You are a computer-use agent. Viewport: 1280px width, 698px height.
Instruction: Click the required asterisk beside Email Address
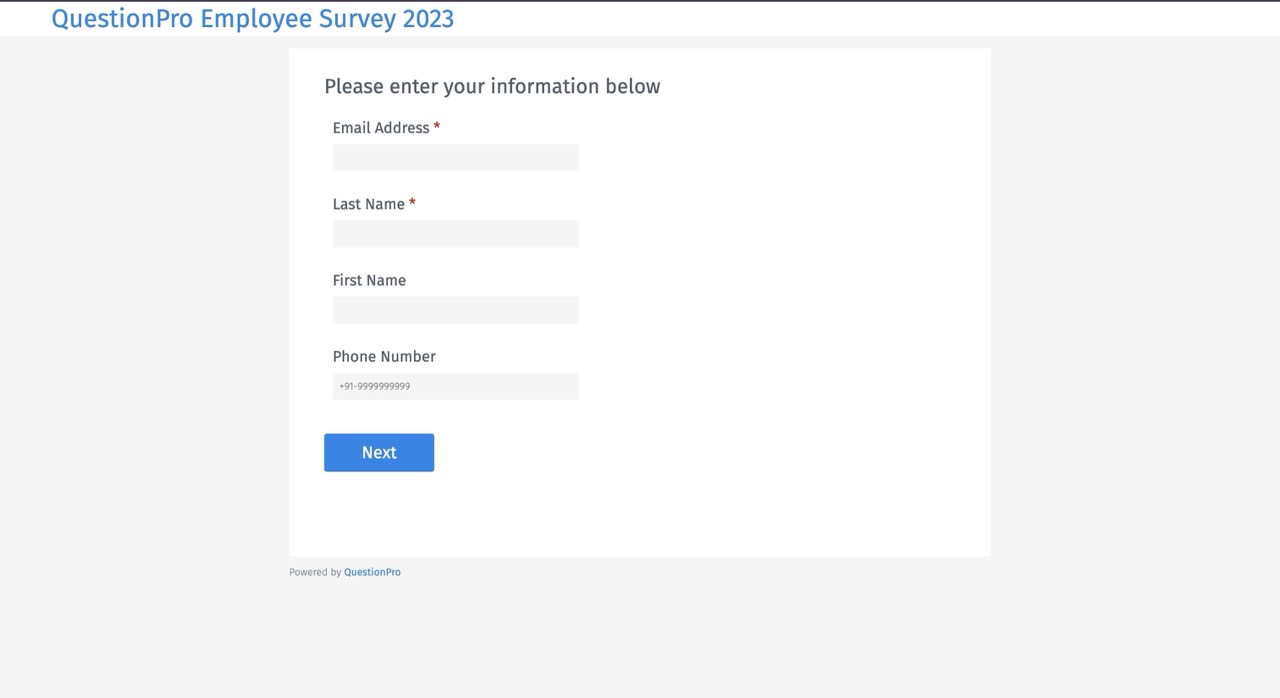pyautogui.click(x=436, y=127)
